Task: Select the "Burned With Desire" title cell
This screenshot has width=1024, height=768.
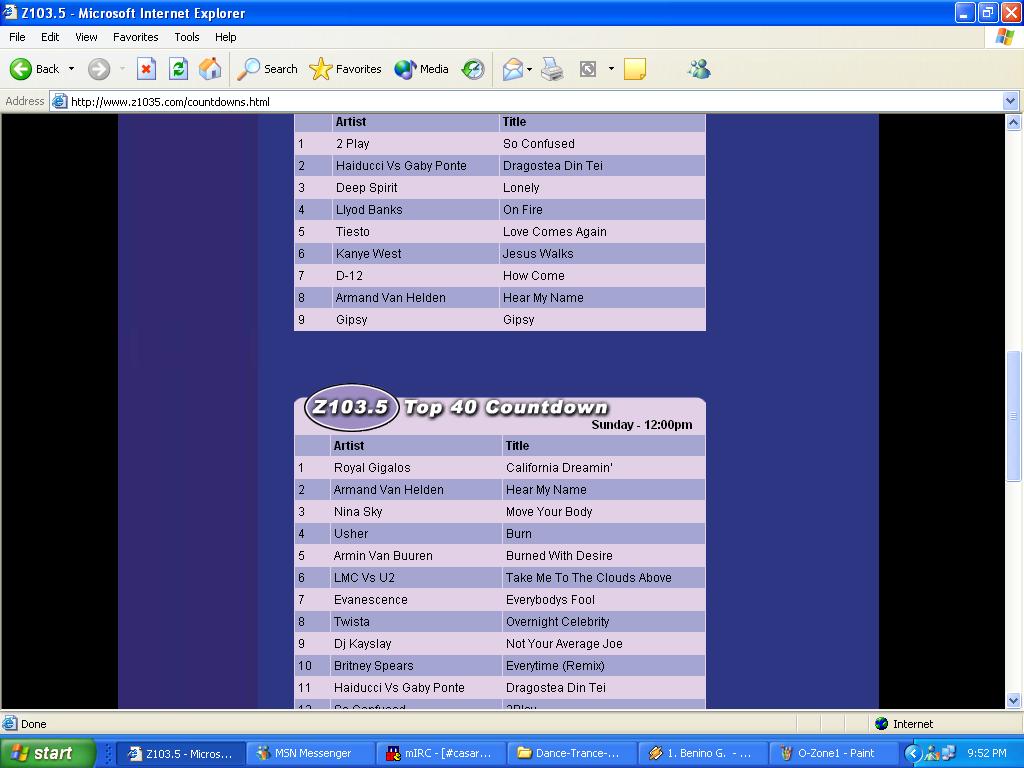Action: (x=603, y=556)
